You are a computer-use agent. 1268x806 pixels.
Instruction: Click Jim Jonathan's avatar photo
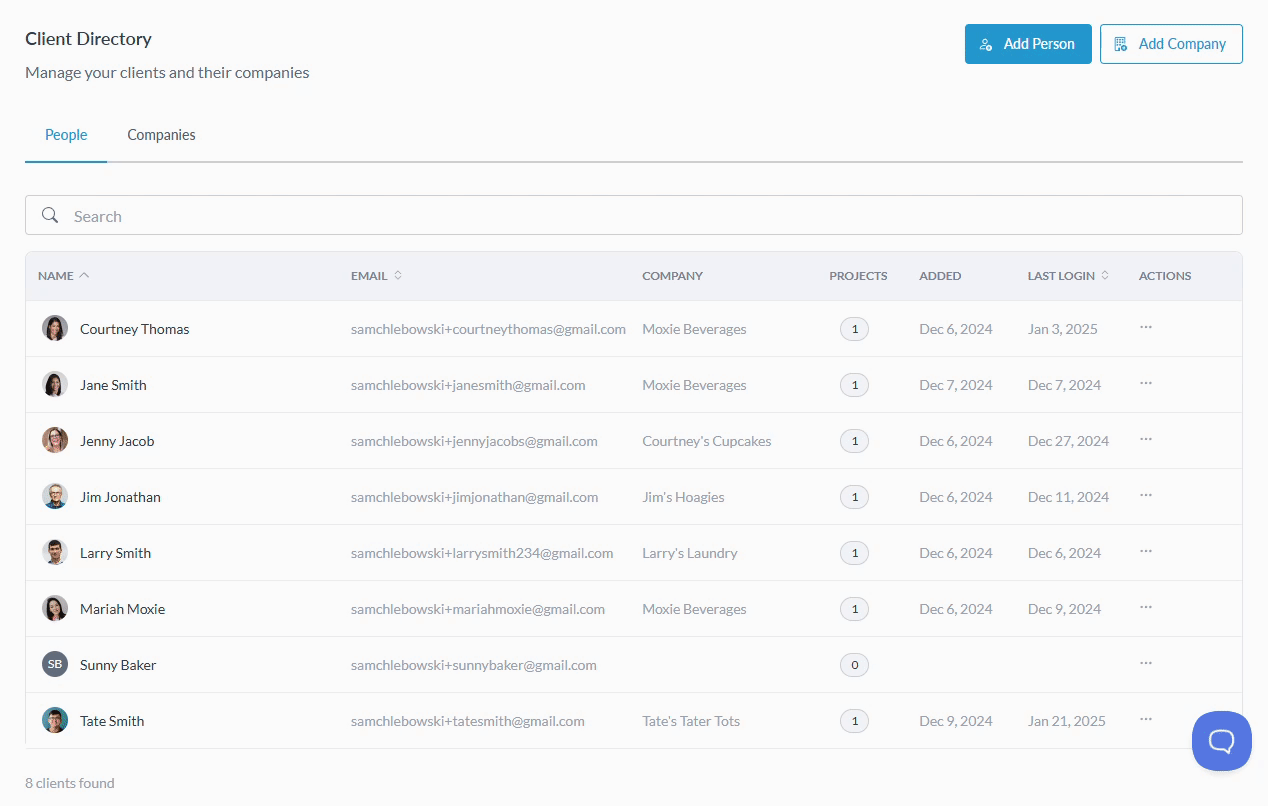[55, 497]
